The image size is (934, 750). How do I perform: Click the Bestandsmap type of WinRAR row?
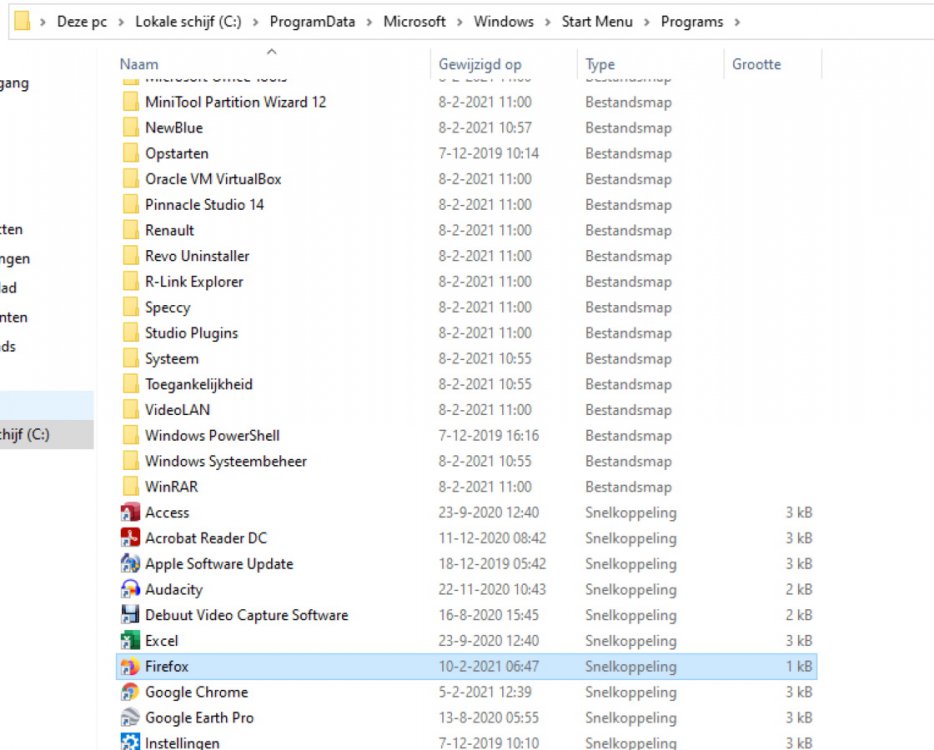[x=628, y=487]
